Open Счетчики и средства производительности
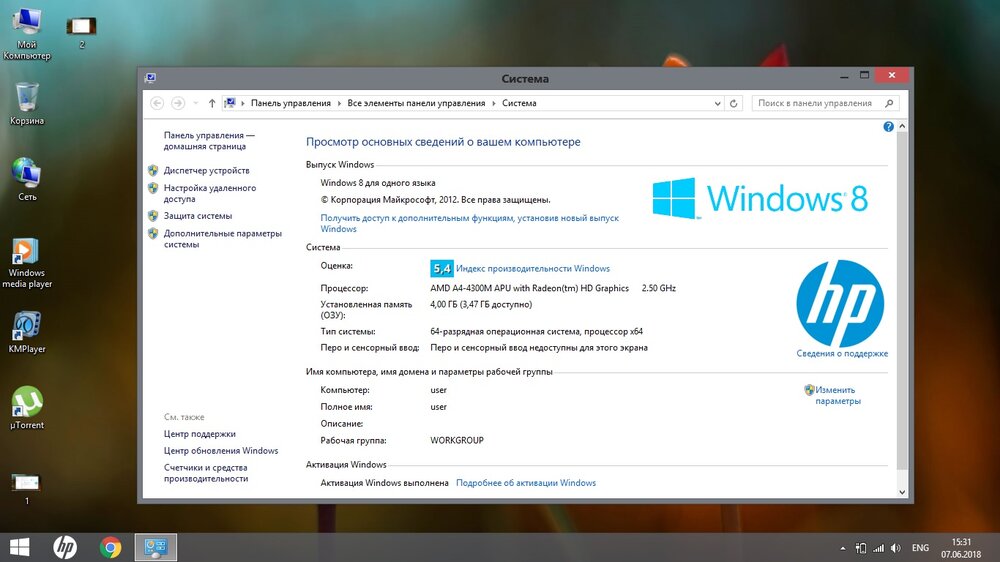1000x562 pixels. coord(206,473)
